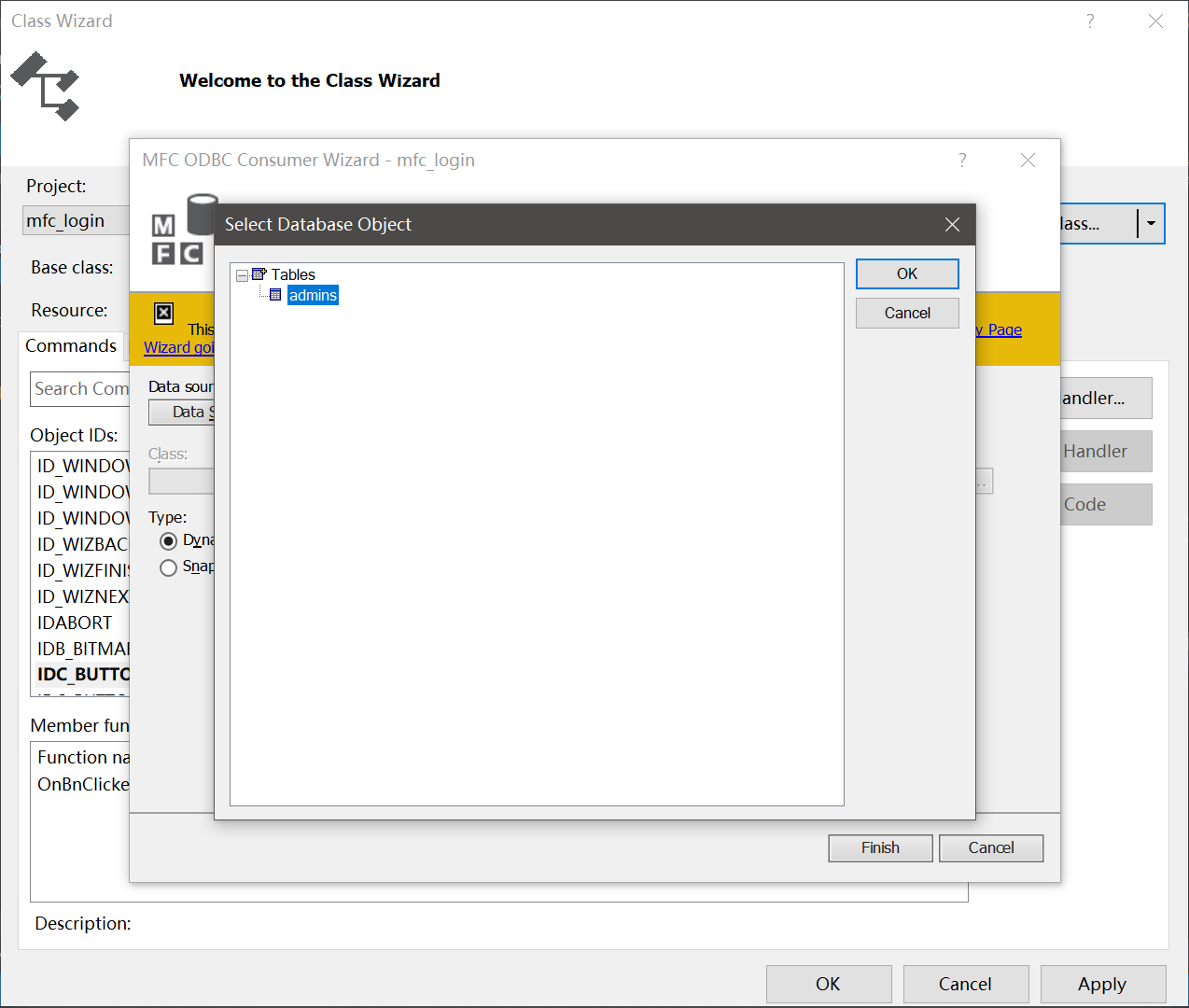Click the admins table icon
Image resolution: width=1189 pixels, height=1008 pixels.
pyautogui.click(x=275, y=295)
